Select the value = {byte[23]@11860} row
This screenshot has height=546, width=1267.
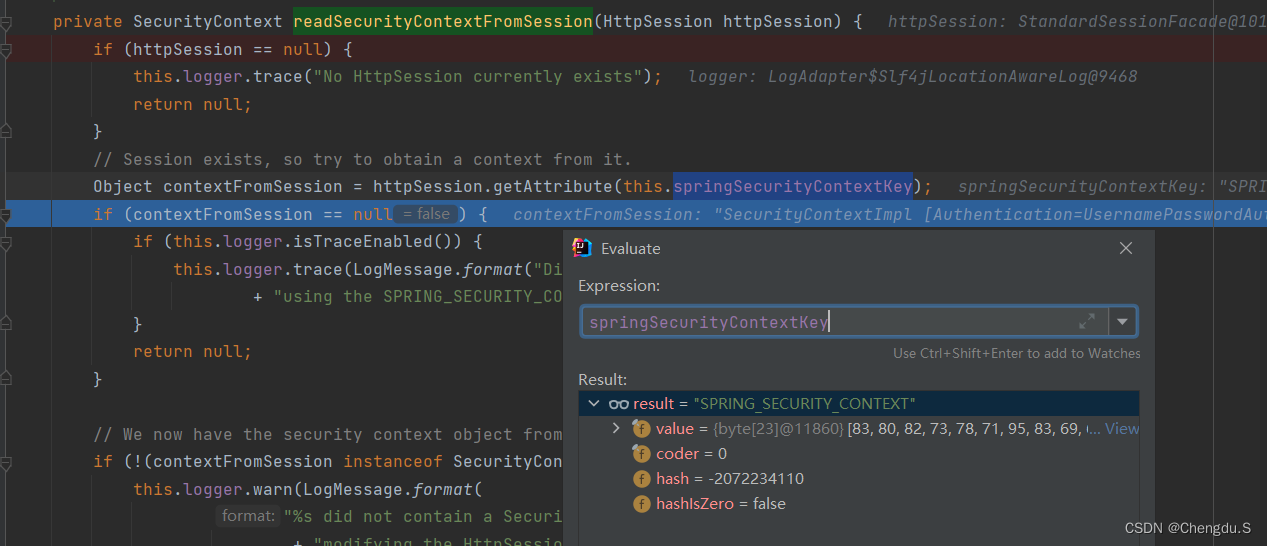[x=859, y=428]
